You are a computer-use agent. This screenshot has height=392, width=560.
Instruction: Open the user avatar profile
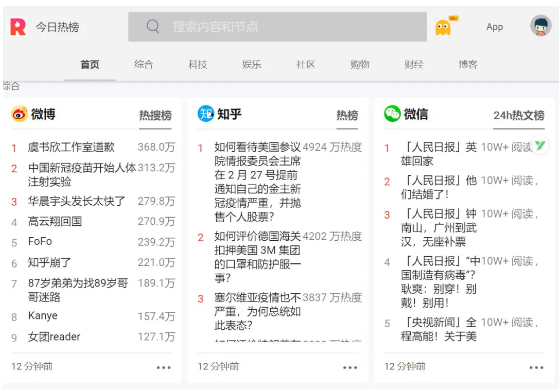click(541, 26)
